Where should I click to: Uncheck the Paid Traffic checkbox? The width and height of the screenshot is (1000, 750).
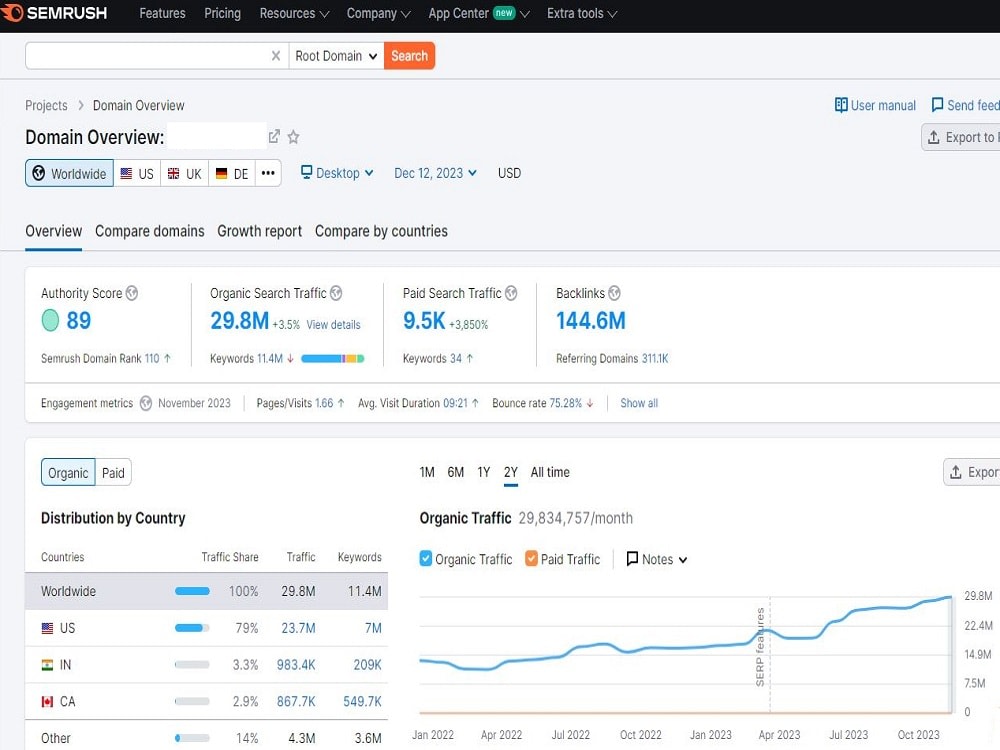pos(531,559)
